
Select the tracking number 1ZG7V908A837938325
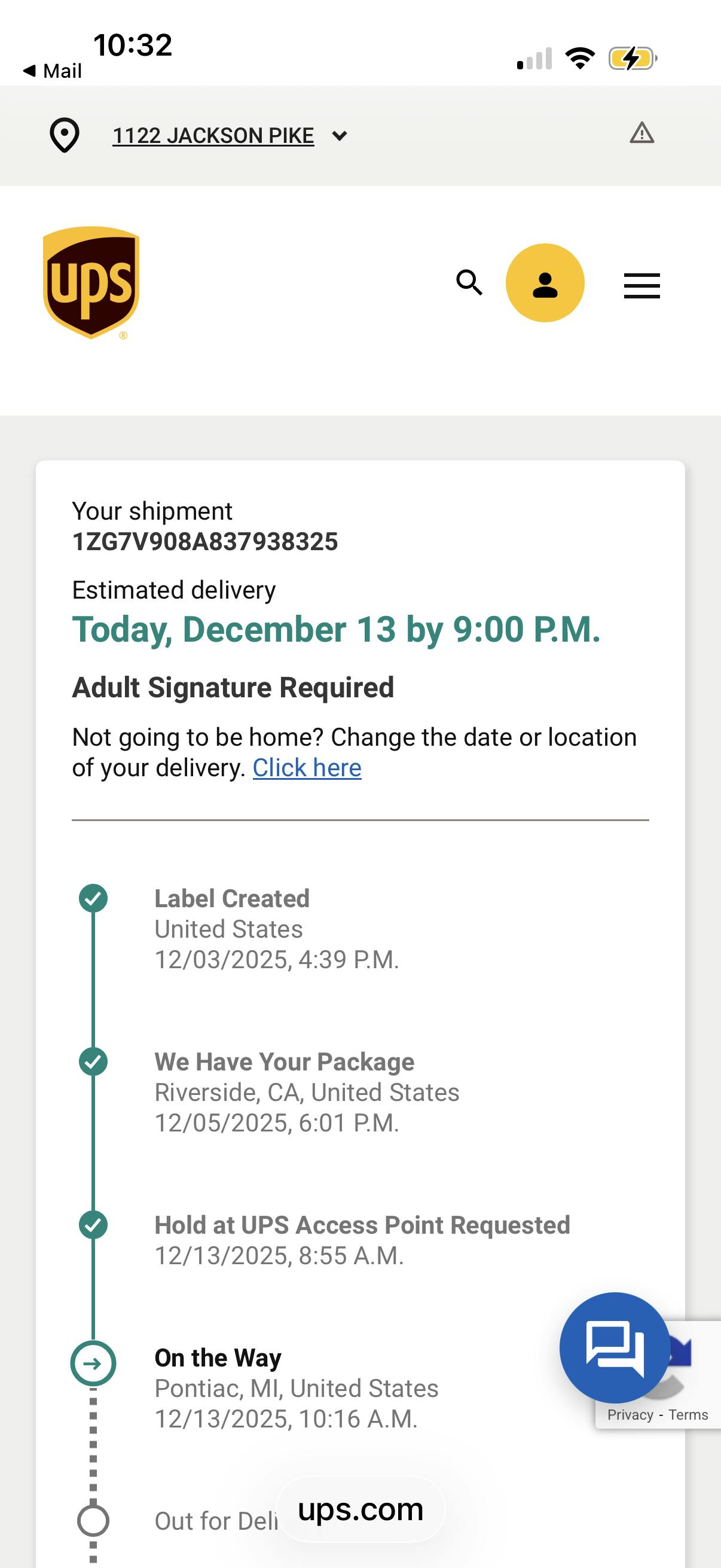pos(204,542)
